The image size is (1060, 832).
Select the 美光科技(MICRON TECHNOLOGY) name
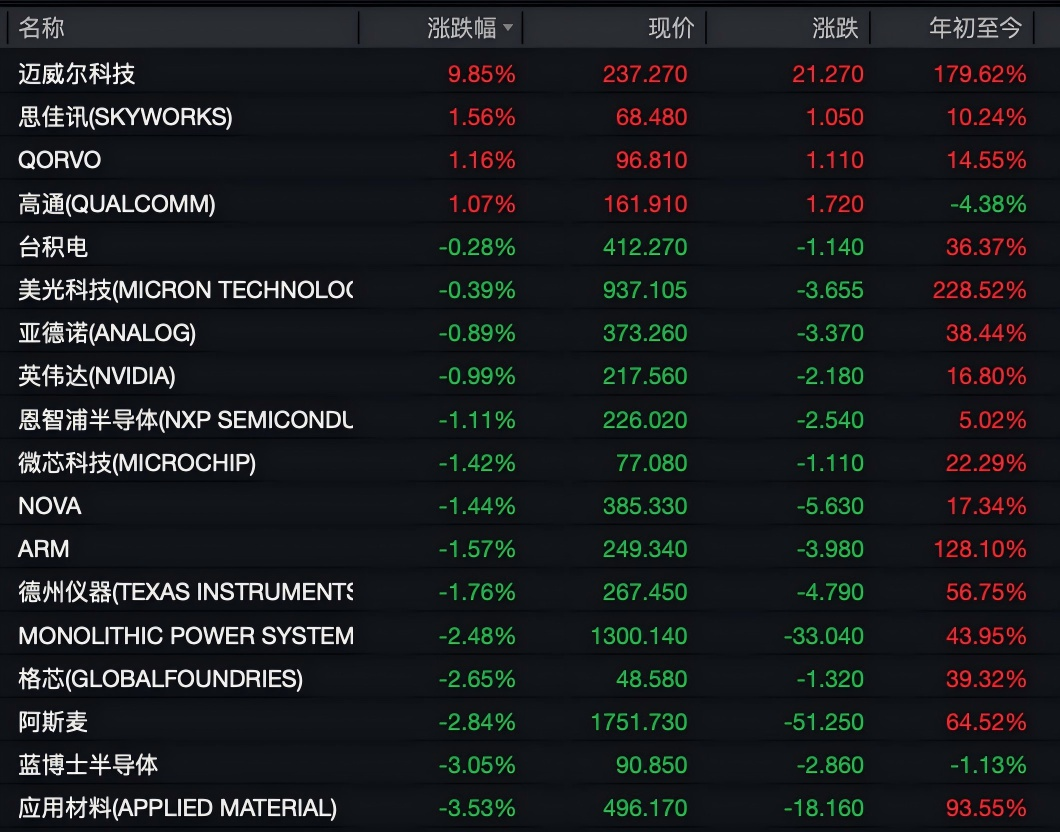[185, 290]
